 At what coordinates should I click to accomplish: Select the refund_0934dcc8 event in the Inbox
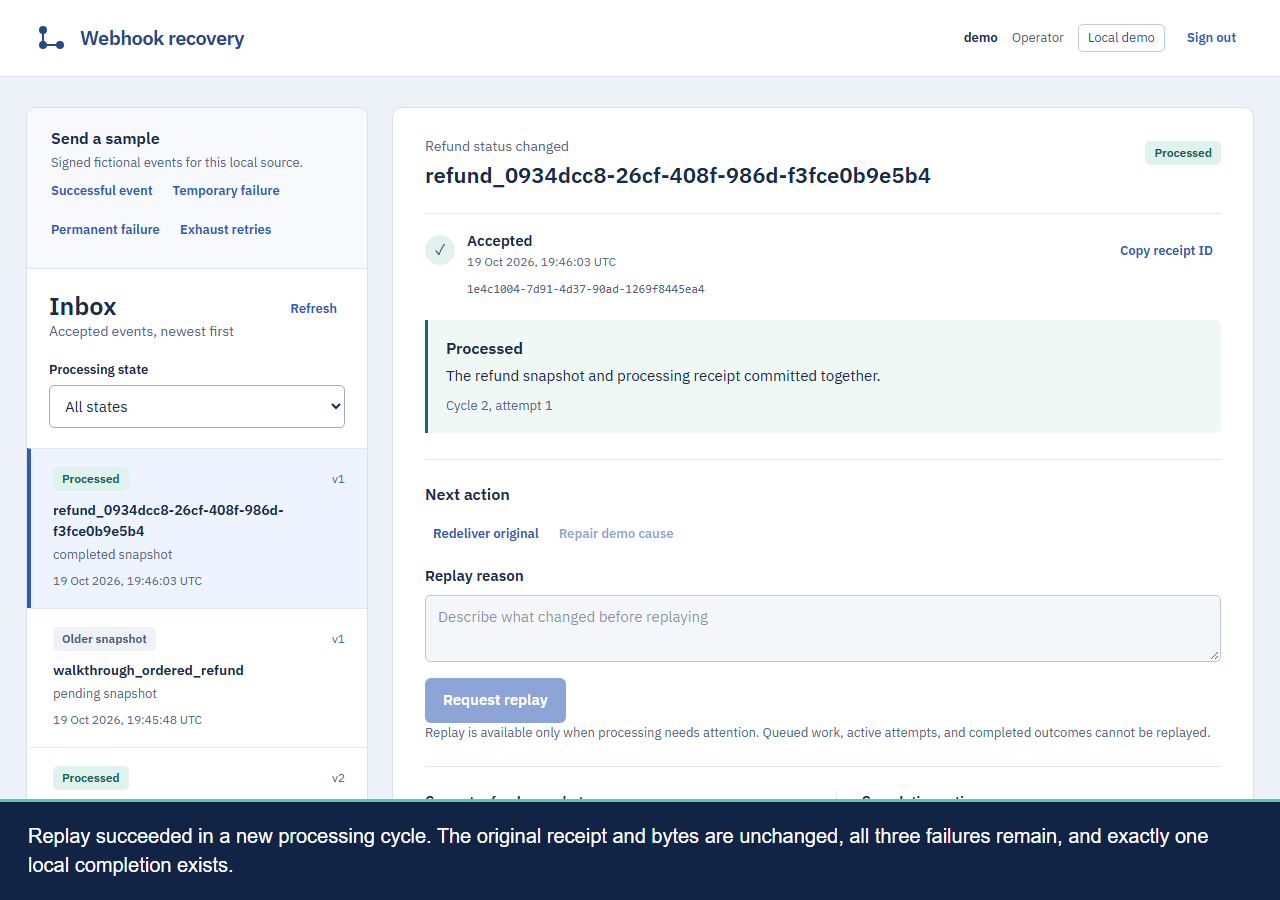[x=198, y=529]
